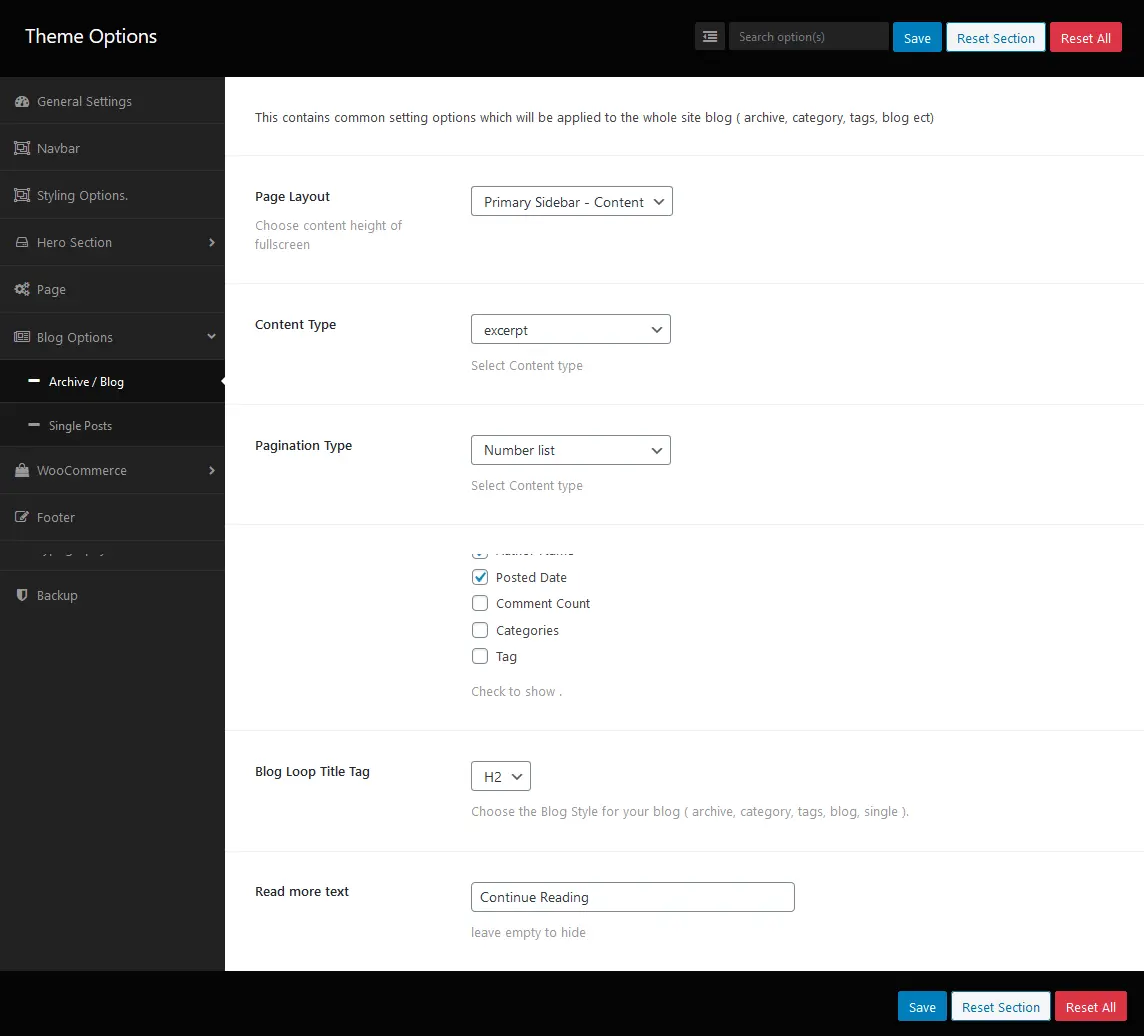Open the Content Type excerpt dropdown
This screenshot has width=1144, height=1036.
(x=571, y=329)
